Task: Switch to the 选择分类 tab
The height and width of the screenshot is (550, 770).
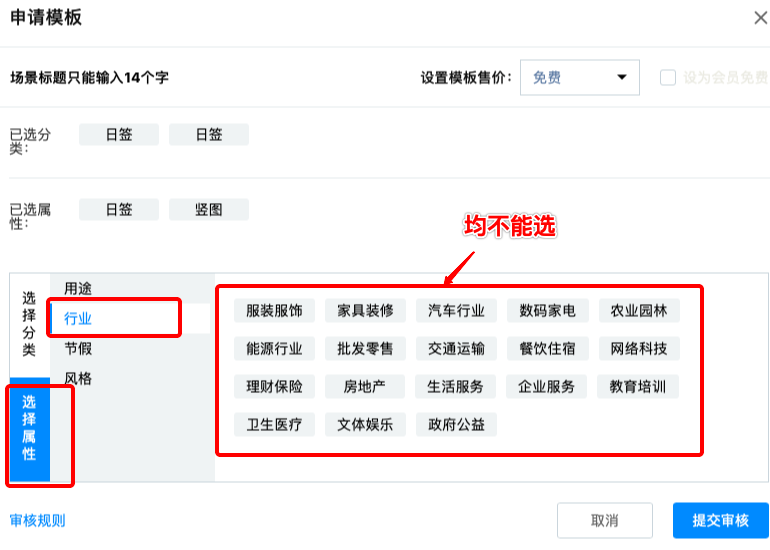Action: (29, 324)
